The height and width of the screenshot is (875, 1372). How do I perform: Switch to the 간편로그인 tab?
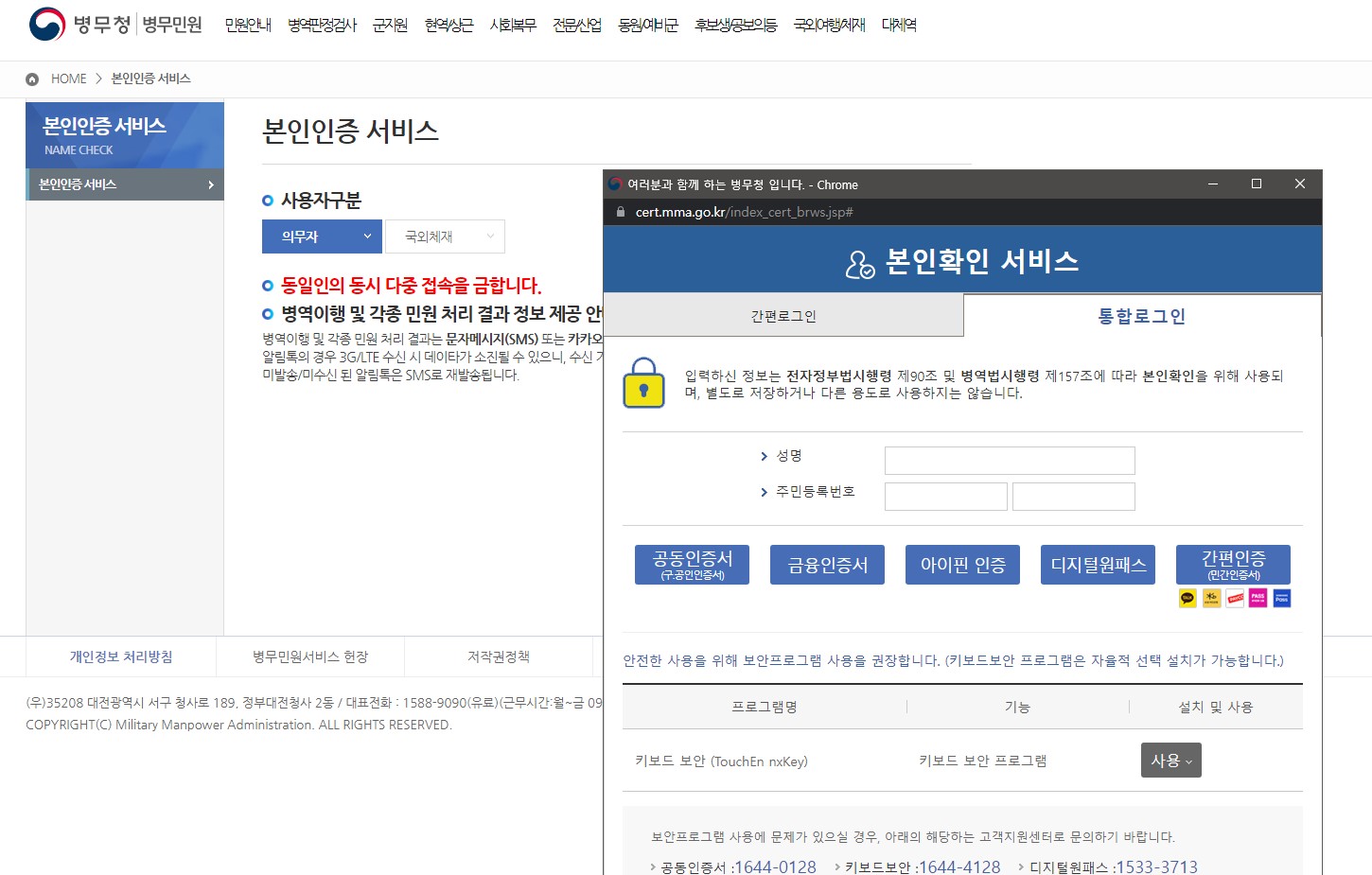(783, 316)
